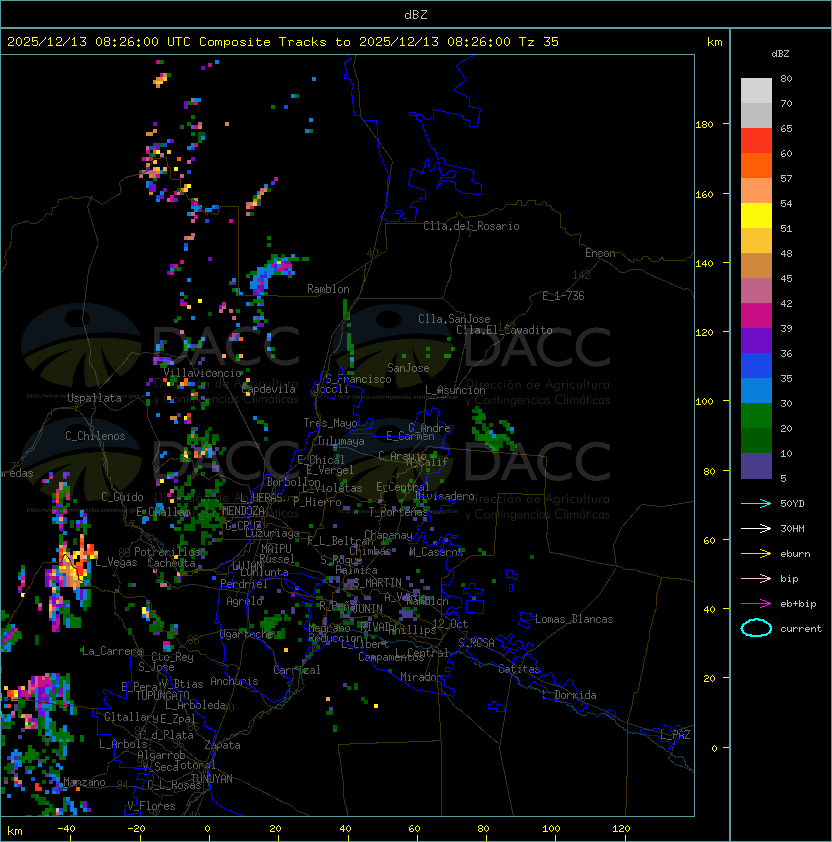Select the slate 10 dBZ legend swatch
Viewport: 832px width, 842px height.
tap(756, 466)
